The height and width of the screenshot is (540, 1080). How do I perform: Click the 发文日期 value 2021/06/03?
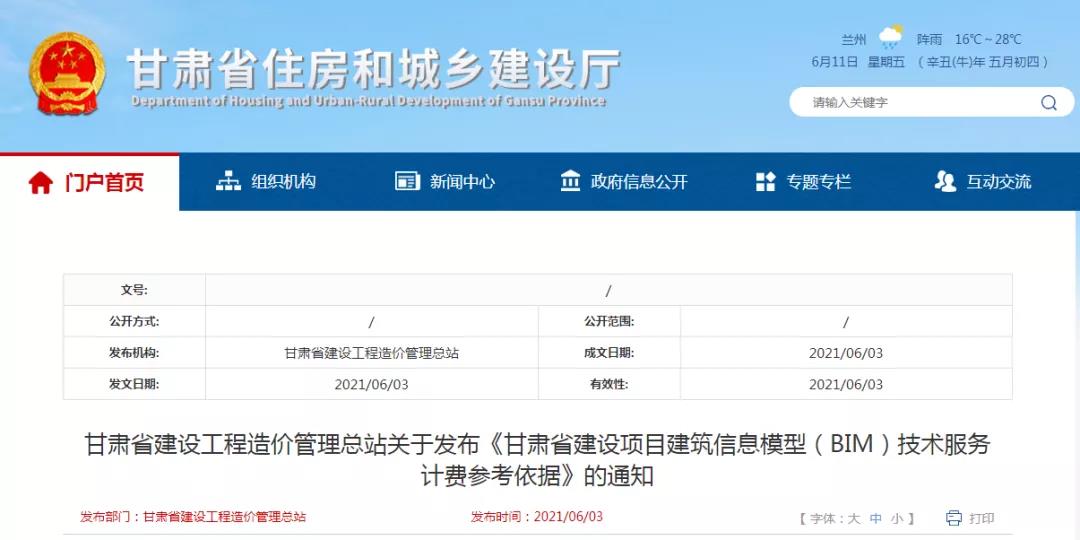371,384
